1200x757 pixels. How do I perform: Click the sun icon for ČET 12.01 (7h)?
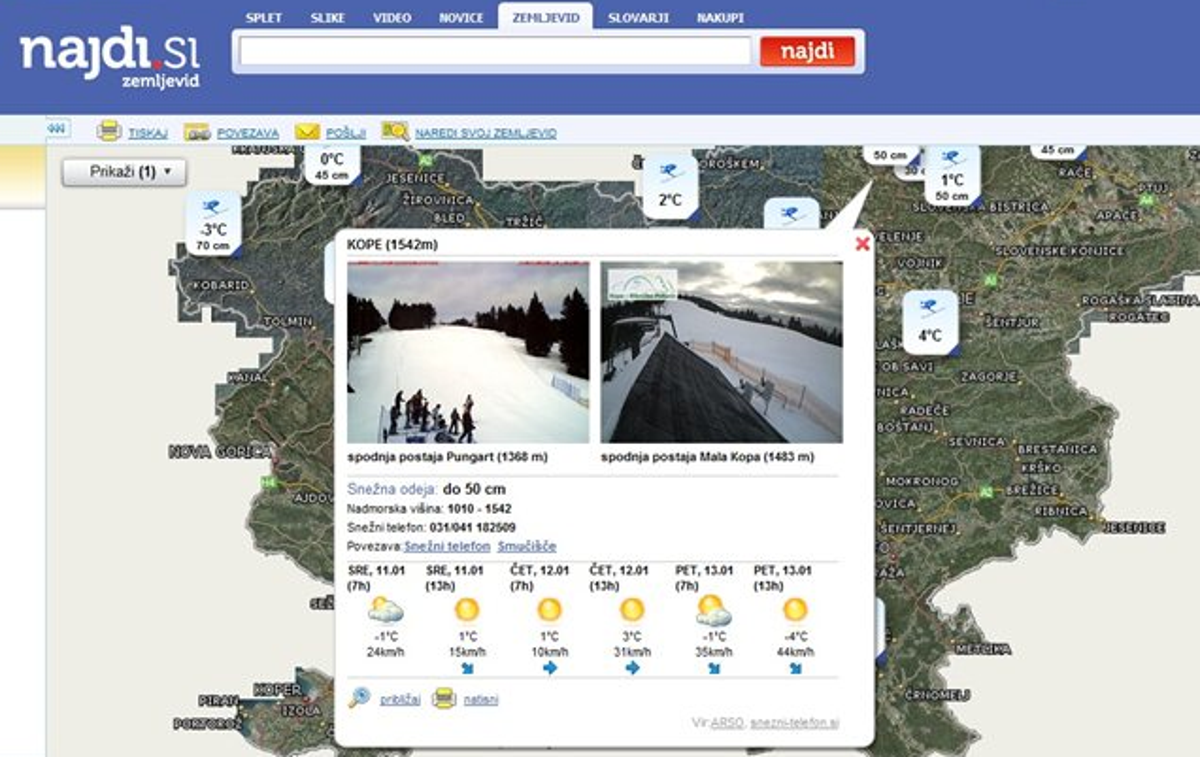(549, 610)
